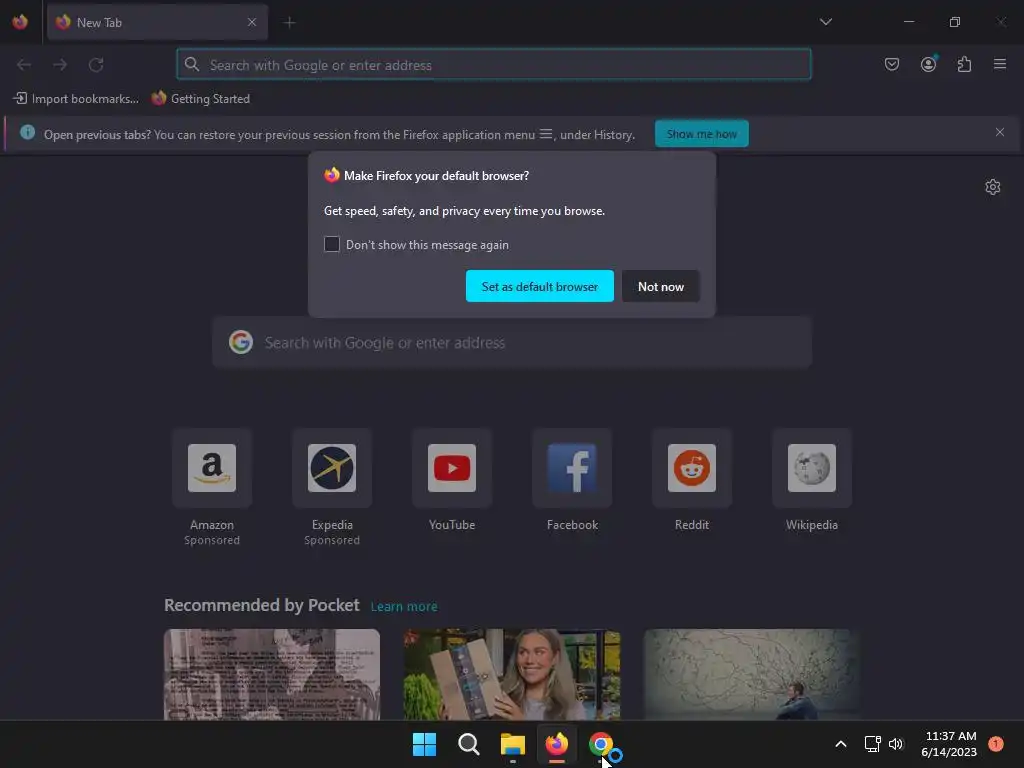The width and height of the screenshot is (1024, 768).
Task: Dismiss the previous tabs notification bar
Action: (999, 133)
